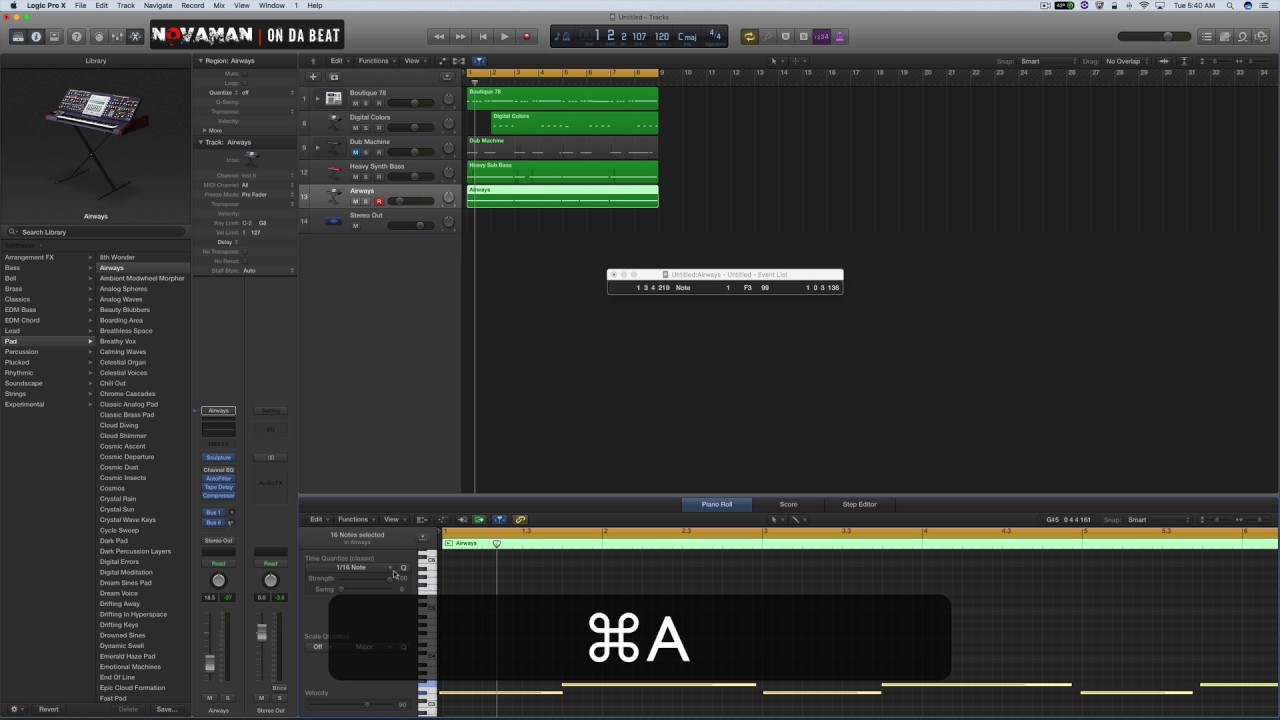1280x720 pixels.
Task: Switch to the Step Editor tab
Action: [859, 504]
